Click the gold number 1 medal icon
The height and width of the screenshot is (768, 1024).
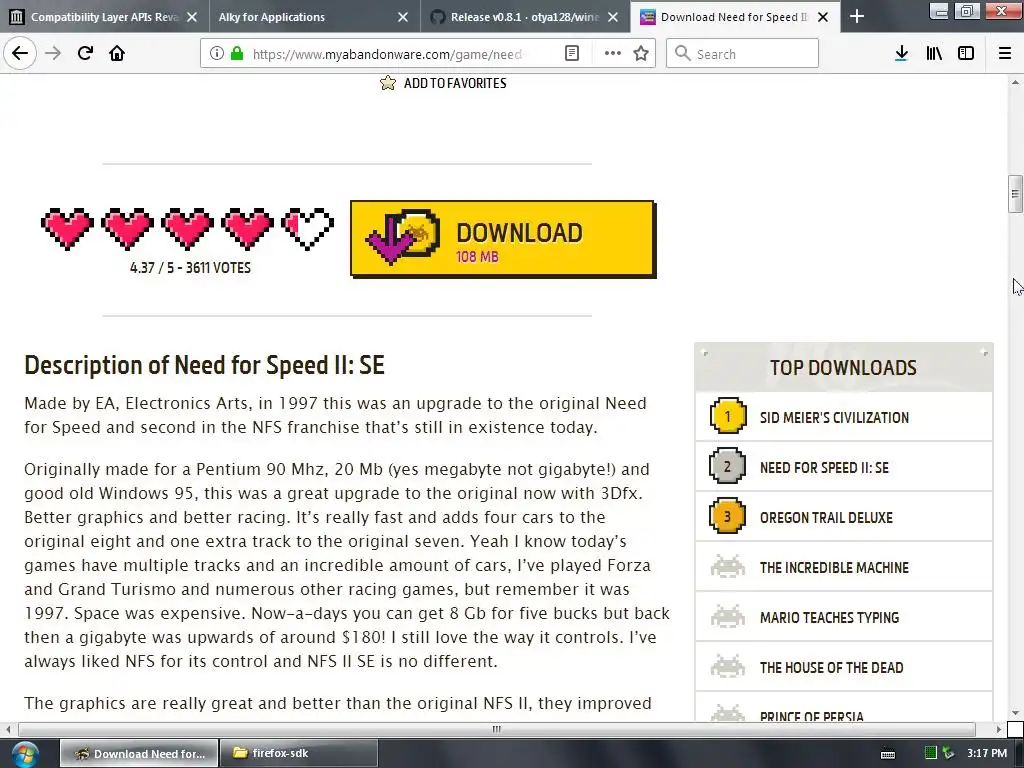[728, 416]
